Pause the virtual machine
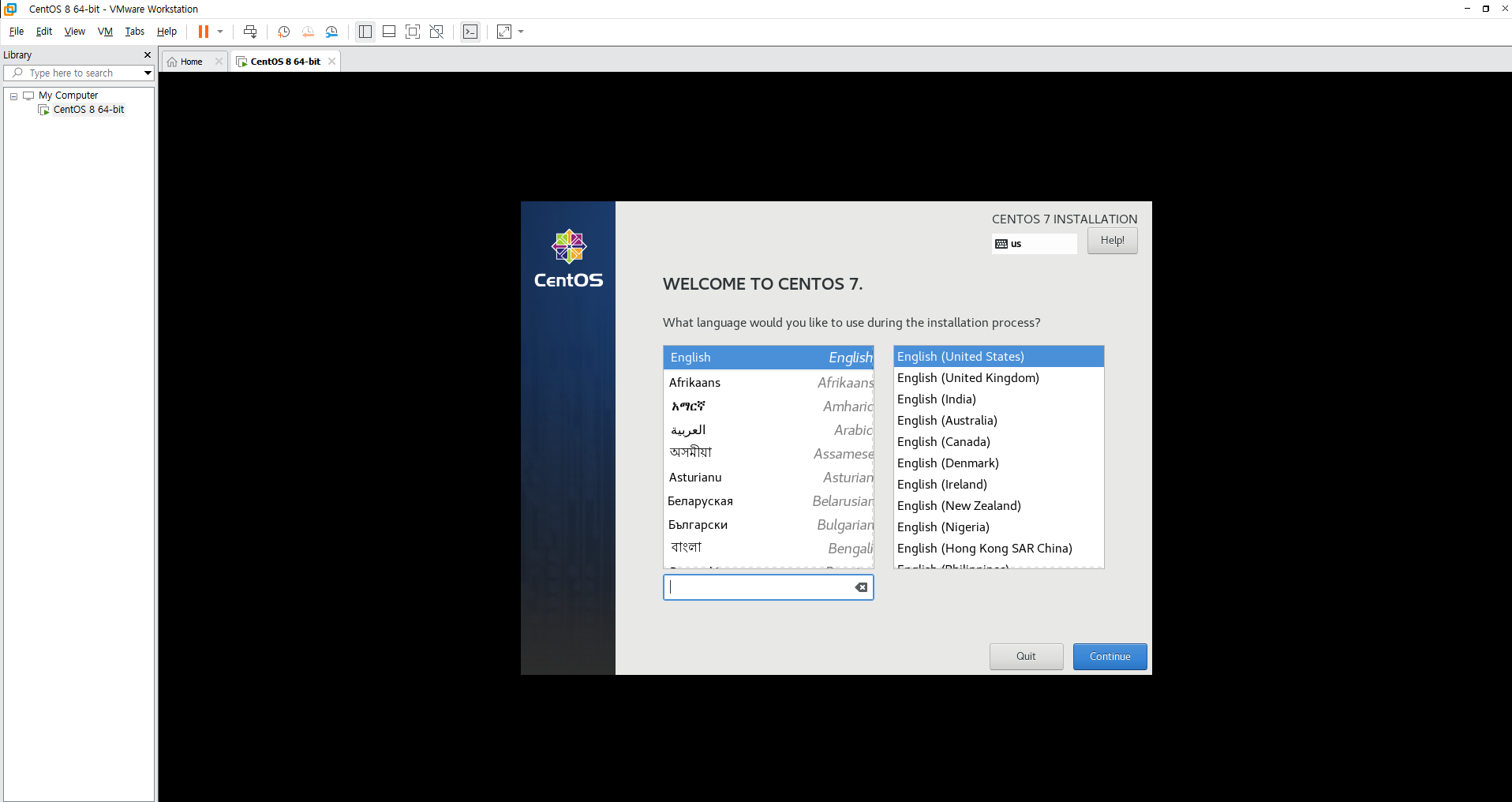 pyautogui.click(x=203, y=32)
